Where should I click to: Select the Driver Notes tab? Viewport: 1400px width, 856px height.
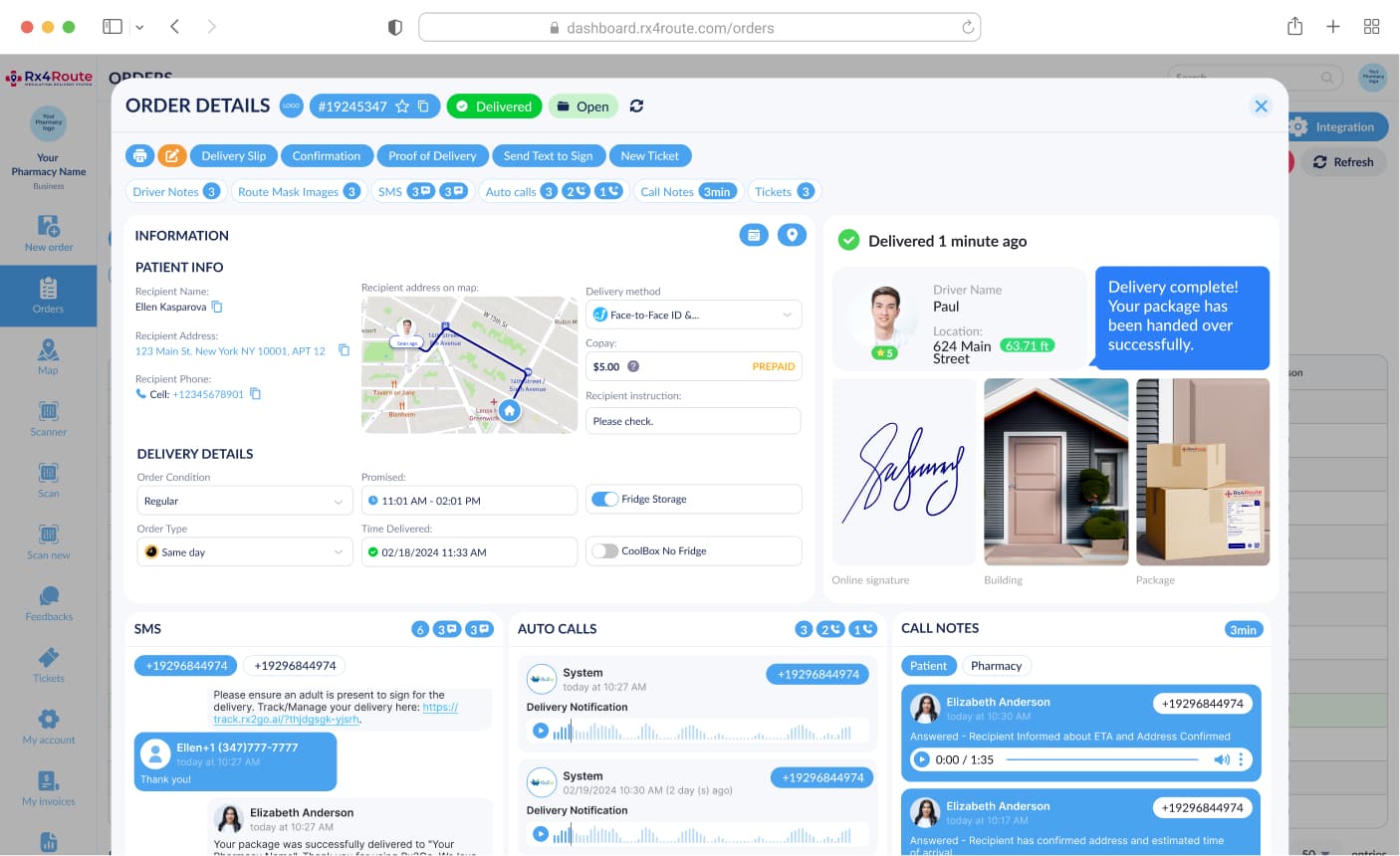coord(175,192)
